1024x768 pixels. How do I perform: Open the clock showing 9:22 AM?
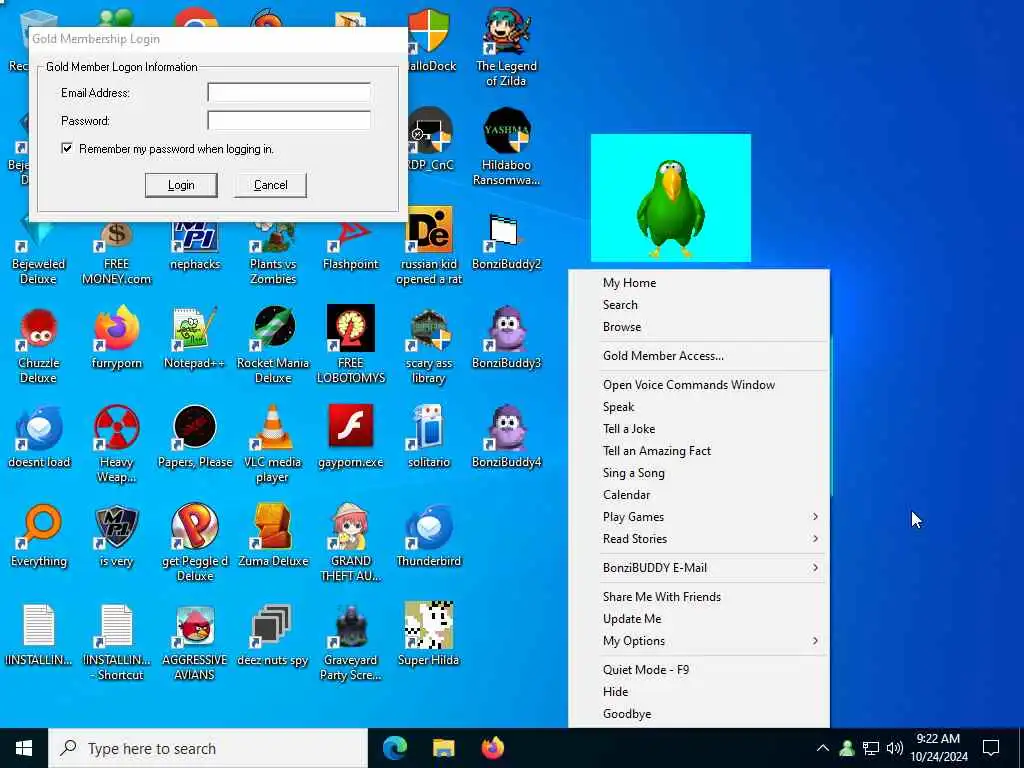pos(938,748)
